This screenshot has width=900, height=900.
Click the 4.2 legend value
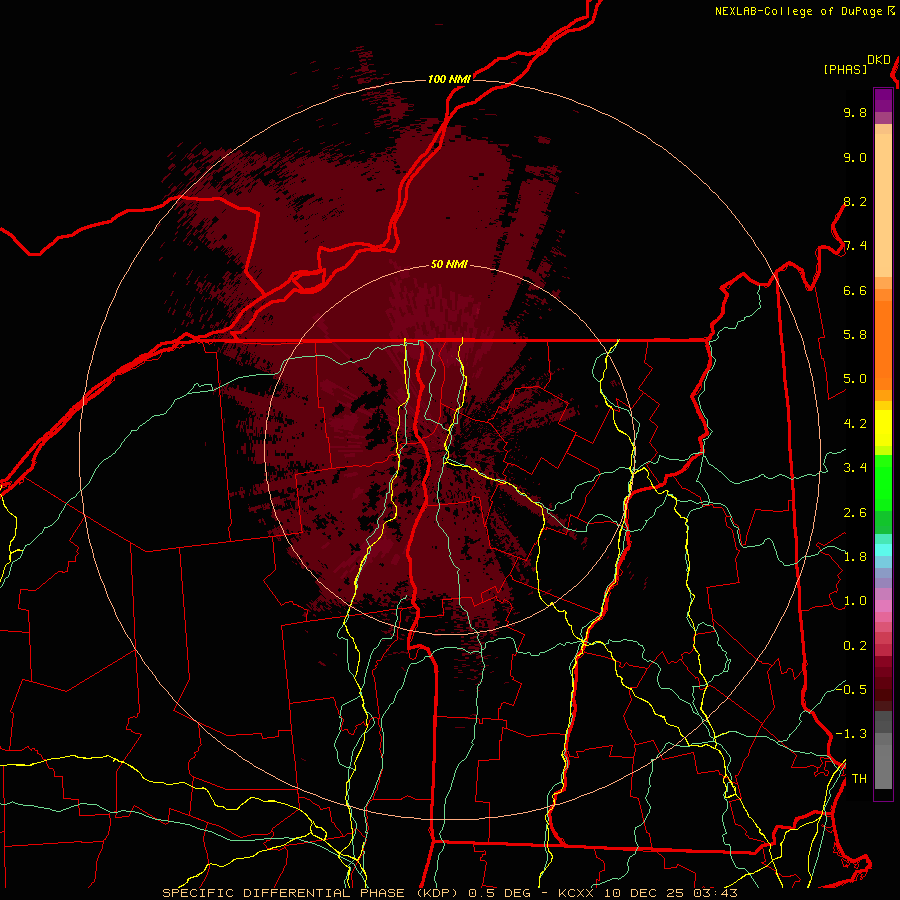(x=855, y=424)
